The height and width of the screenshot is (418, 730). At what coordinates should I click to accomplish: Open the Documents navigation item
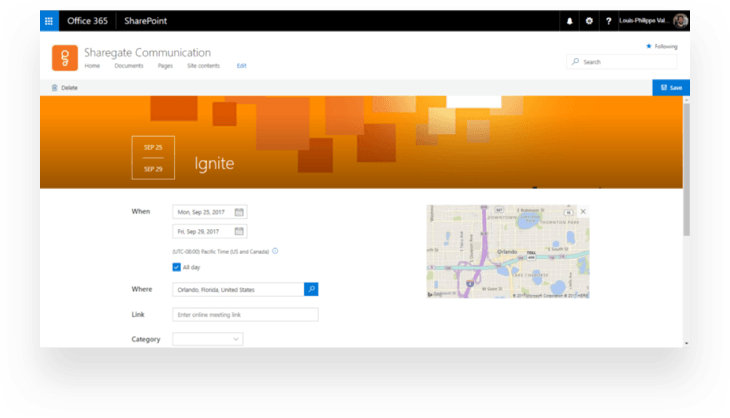coord(129,66)
